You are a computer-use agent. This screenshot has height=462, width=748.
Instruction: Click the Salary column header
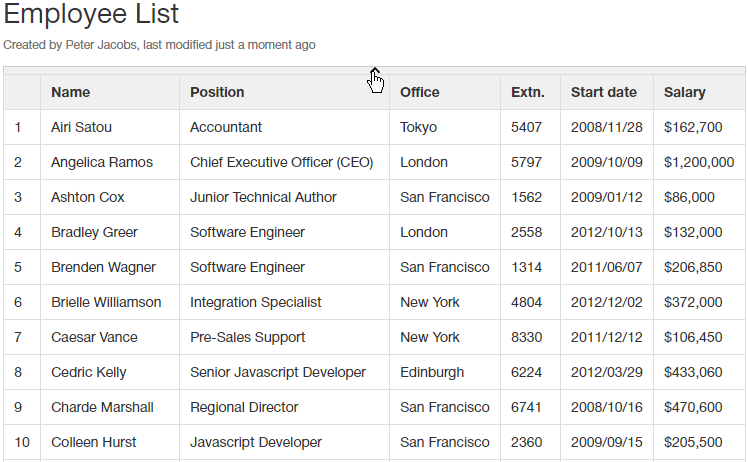click(x=685, y=92)
